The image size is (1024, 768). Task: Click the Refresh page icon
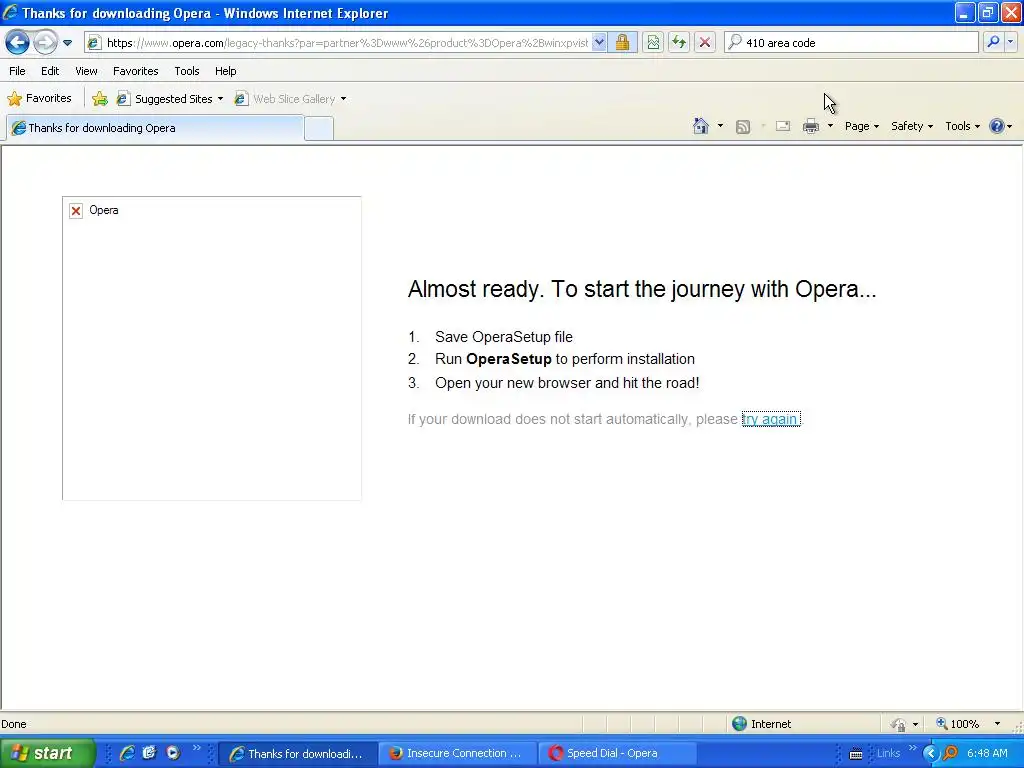pyautogui.click(x=679, y=43)
